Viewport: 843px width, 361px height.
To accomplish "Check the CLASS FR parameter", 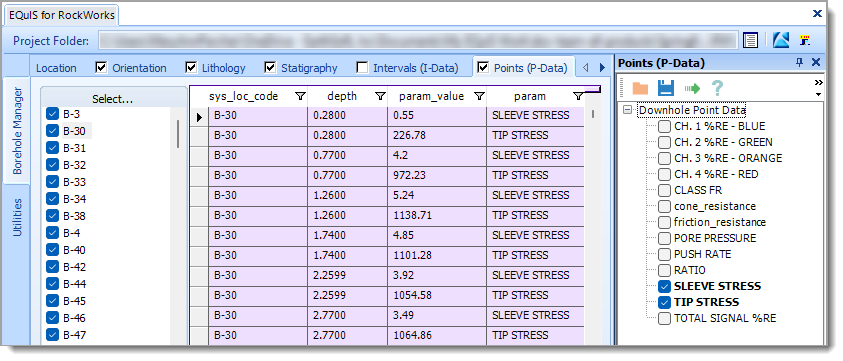I will coord(665,190).
